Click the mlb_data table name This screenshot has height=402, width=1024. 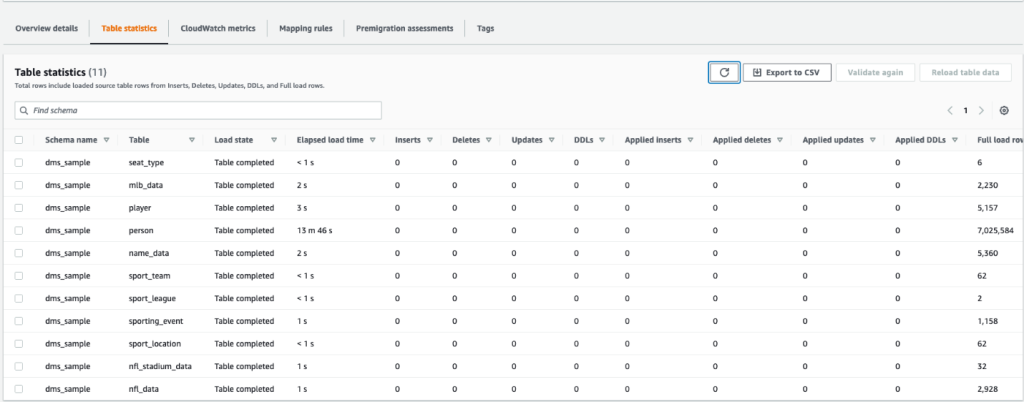click(x=146, y=185)
